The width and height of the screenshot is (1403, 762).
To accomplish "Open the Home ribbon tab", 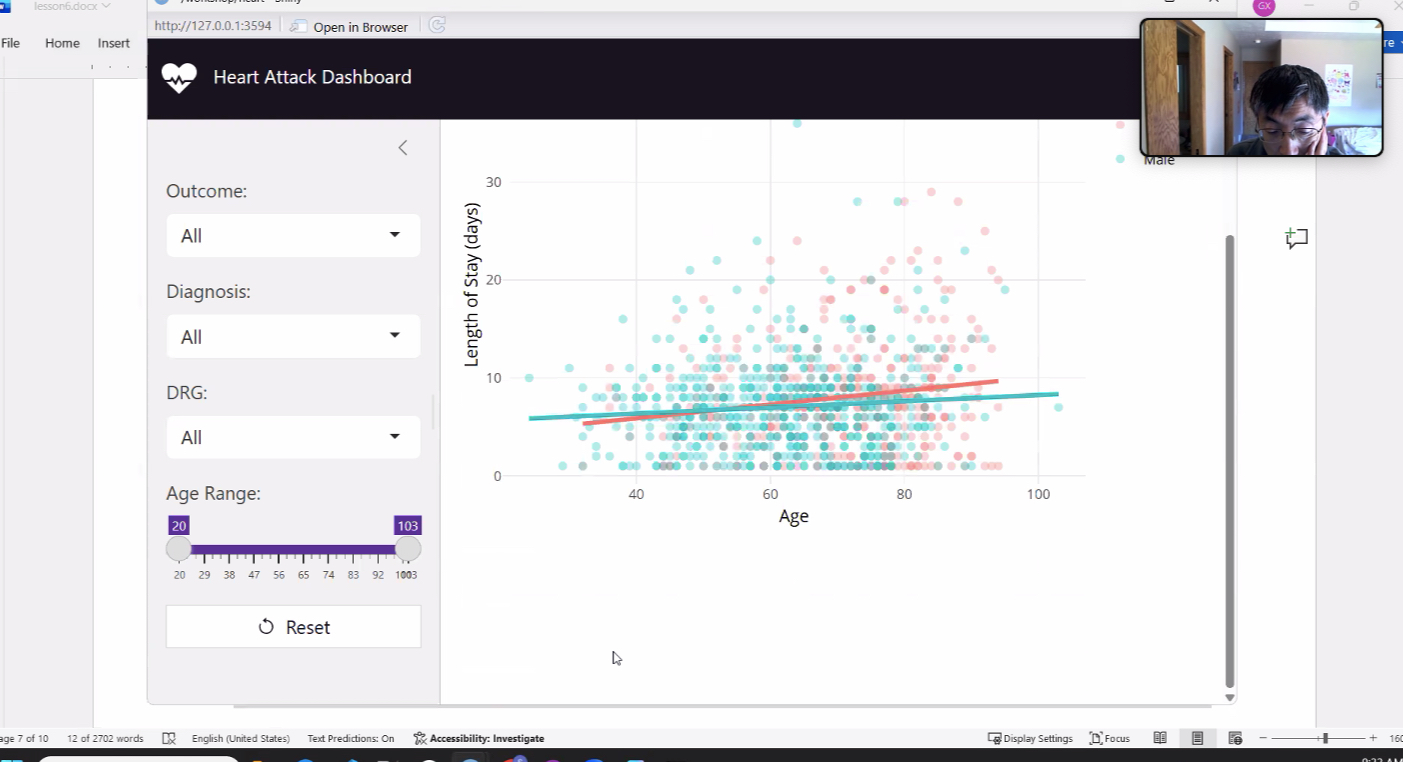I will tap(62, 43).
